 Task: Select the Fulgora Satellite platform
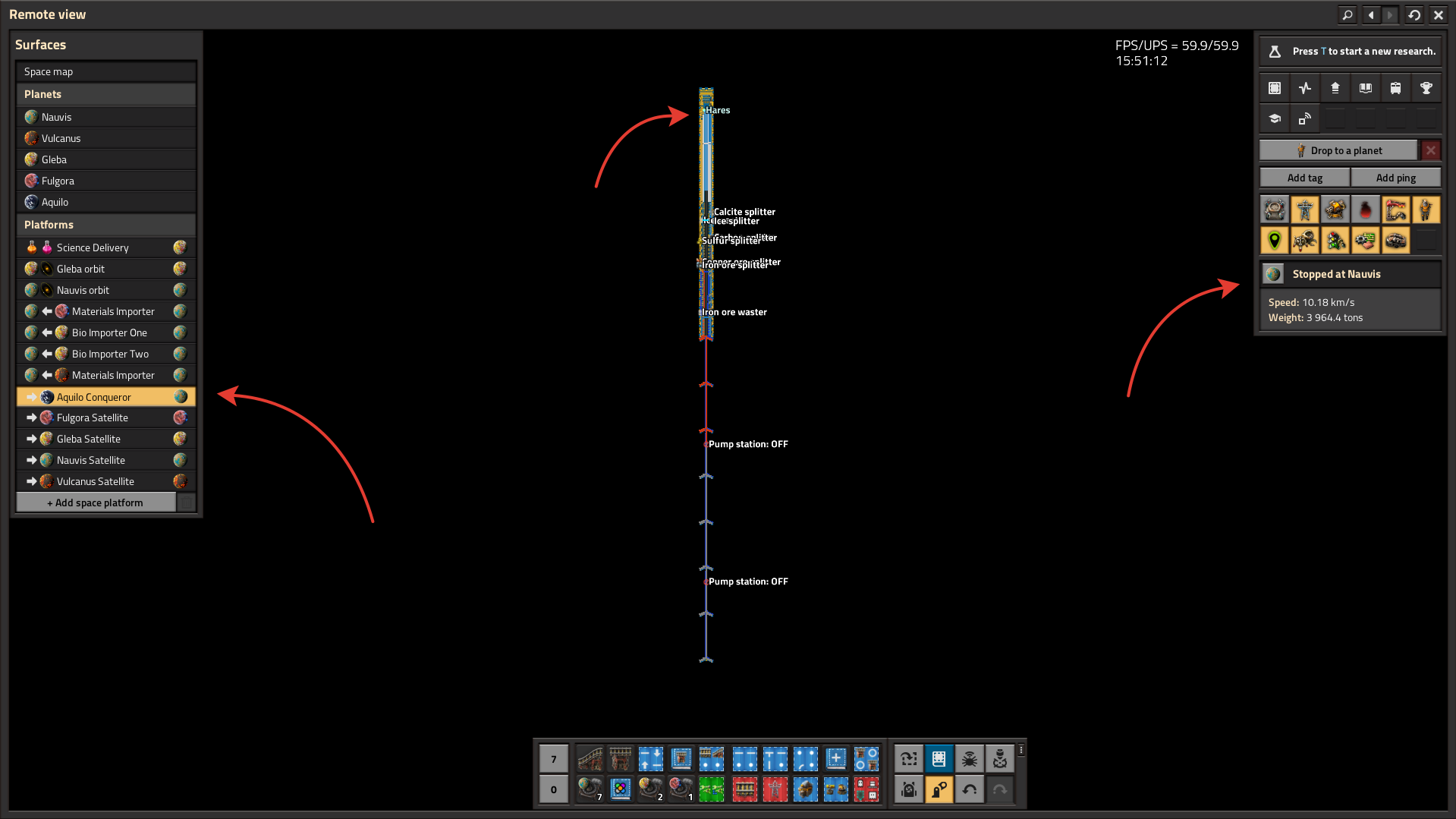click(x=106, y=417)
